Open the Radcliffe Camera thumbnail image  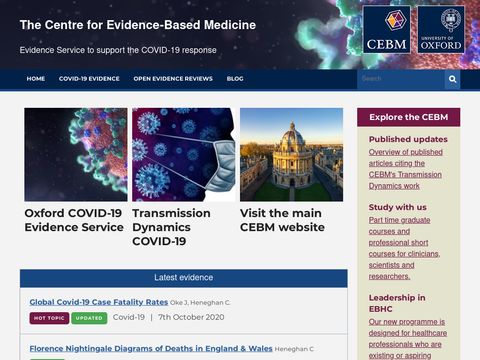[x=291, y=154]
